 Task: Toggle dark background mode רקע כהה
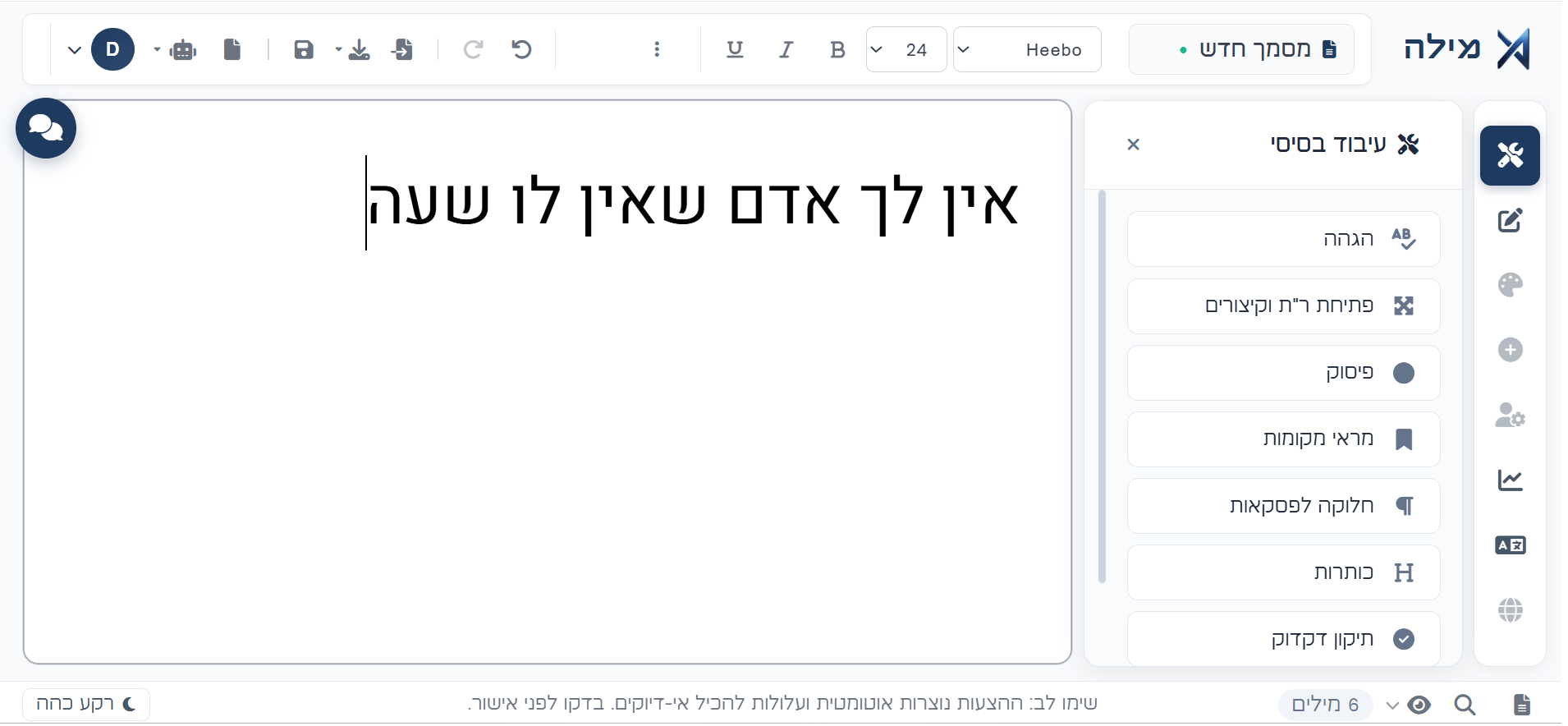click(86, 704)
